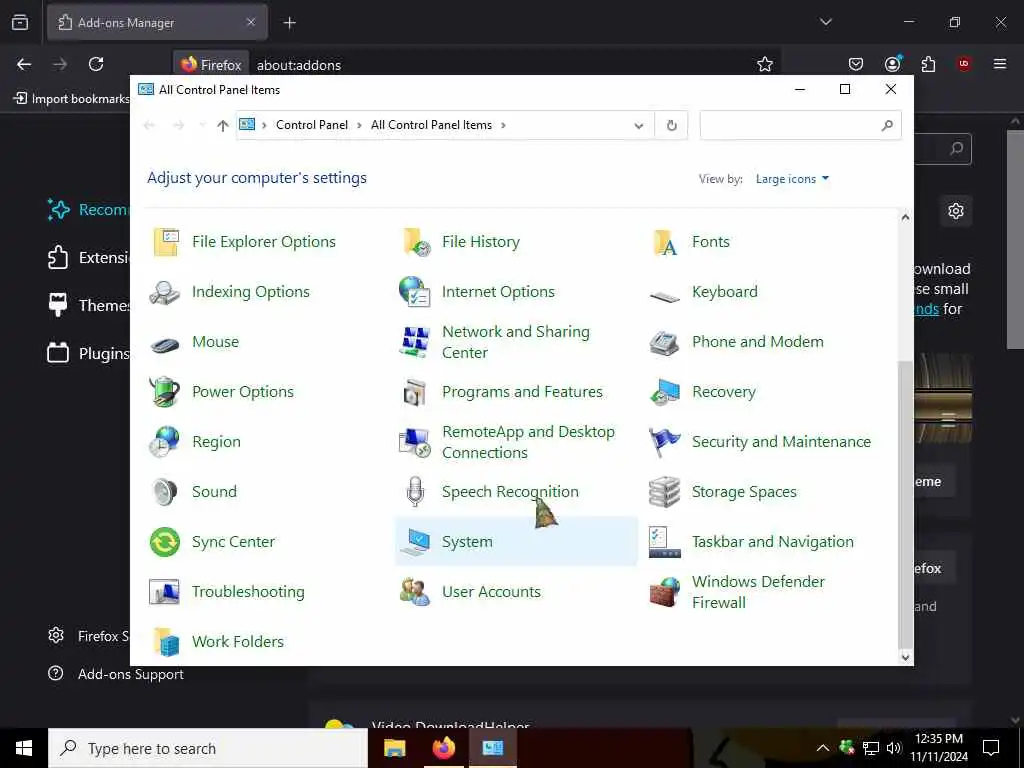Open the Firefox extensions puzzle icon
Viewport: 1024px width, 768px height.
click(928, 64)
